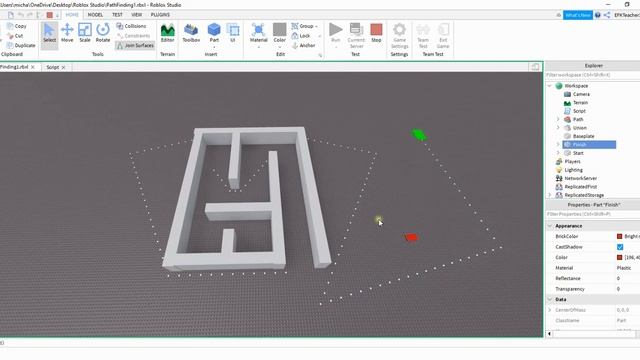640x360 pixels.
Task: Switch to the HOME ribbon tab
Action: pos(72,15)
